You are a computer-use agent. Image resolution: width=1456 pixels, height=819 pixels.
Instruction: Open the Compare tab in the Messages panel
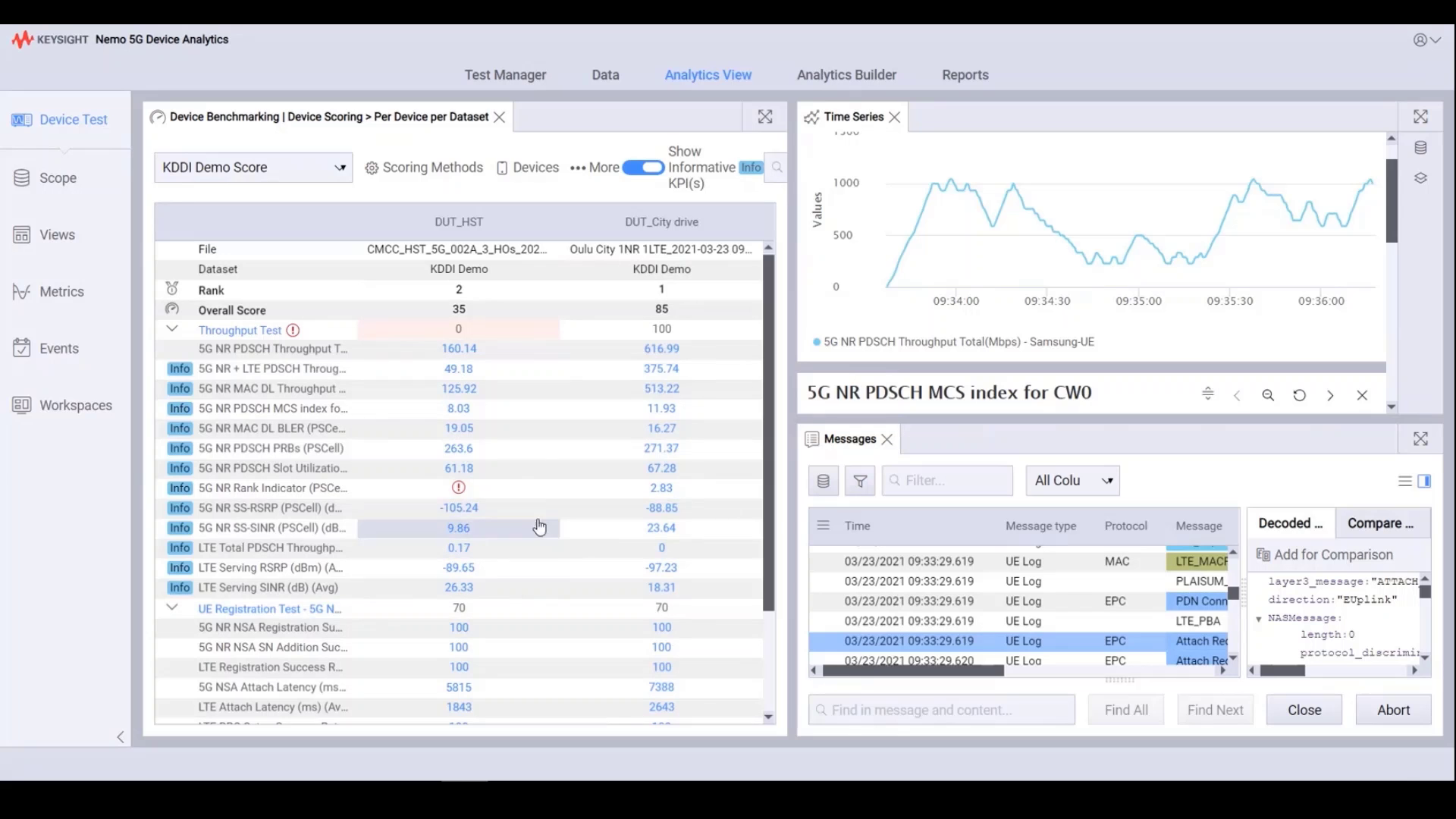click(x=1379, y=522)
